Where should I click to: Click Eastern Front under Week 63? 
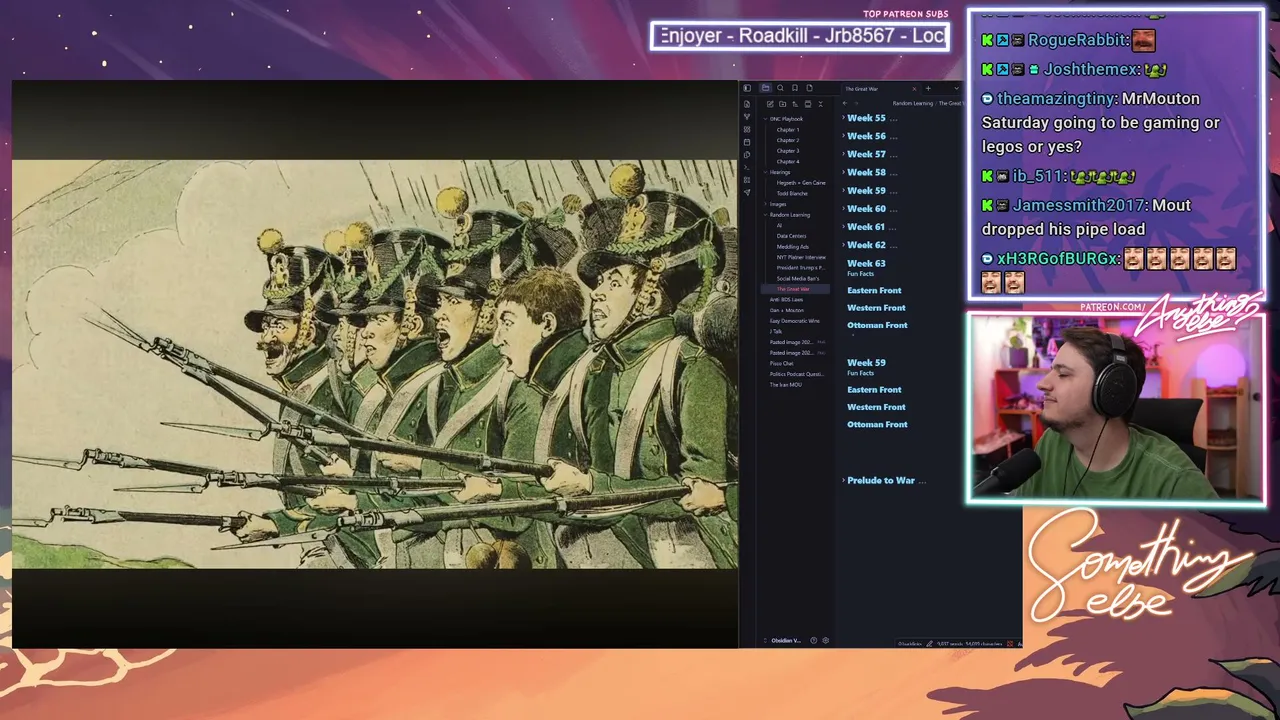coord(874,291)
